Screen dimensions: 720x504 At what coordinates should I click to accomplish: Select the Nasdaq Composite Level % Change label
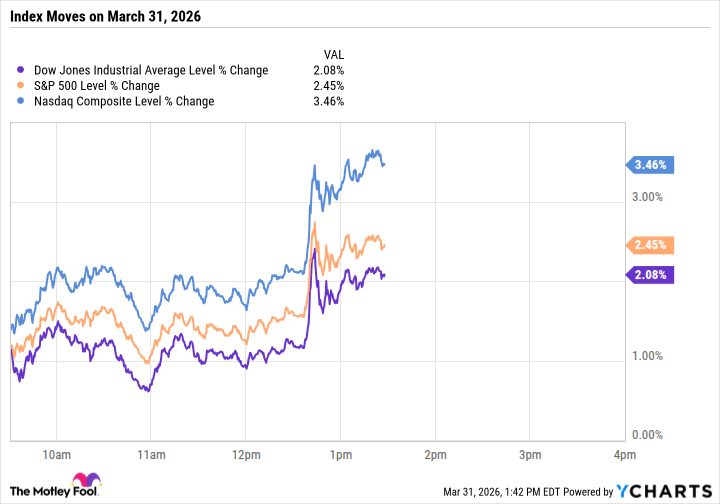[x=122, y=102]
